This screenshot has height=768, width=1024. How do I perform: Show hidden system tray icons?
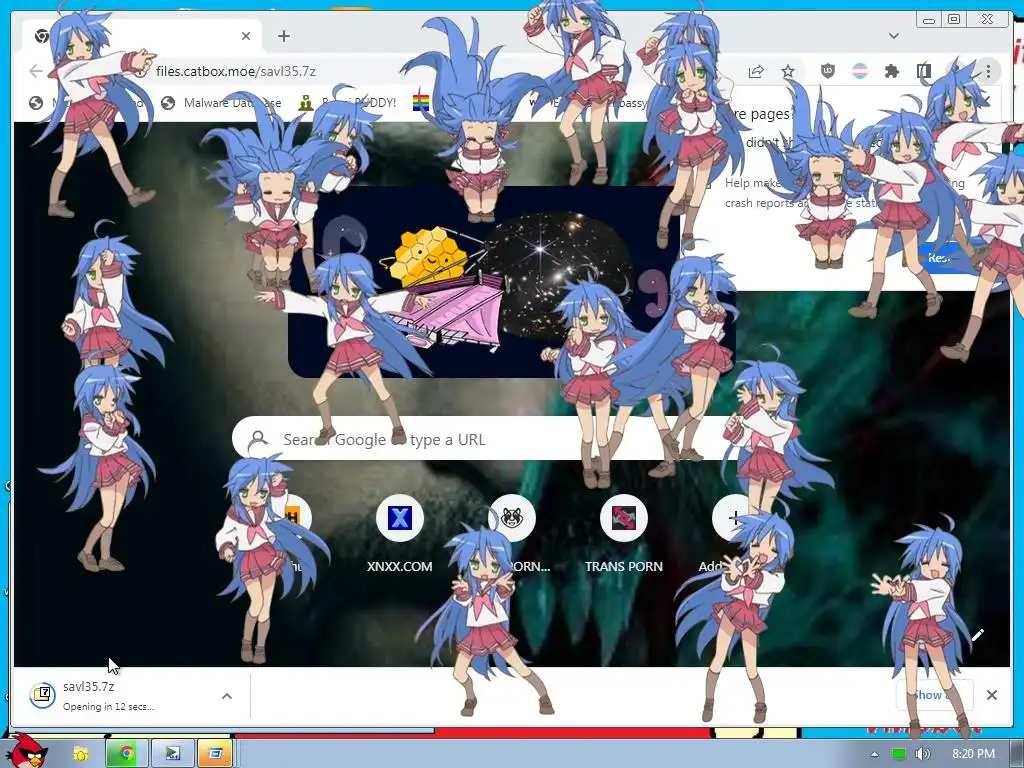pyautogui.click(x=874, y=754)
